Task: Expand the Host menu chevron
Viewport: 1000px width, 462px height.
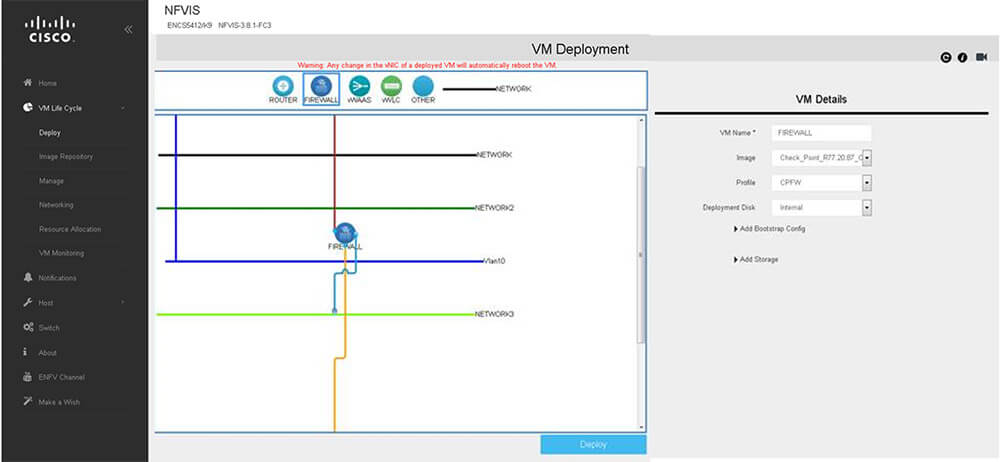Action: (122, 302)
